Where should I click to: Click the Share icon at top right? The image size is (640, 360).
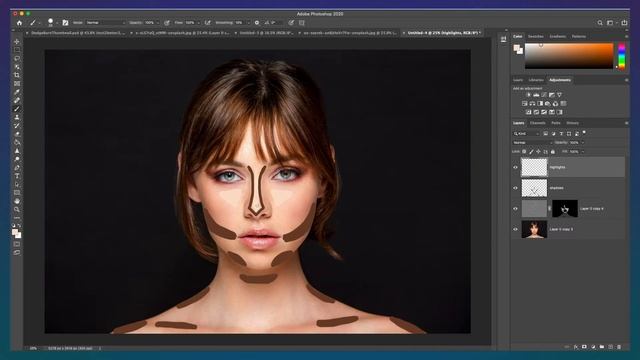point(624,23)
